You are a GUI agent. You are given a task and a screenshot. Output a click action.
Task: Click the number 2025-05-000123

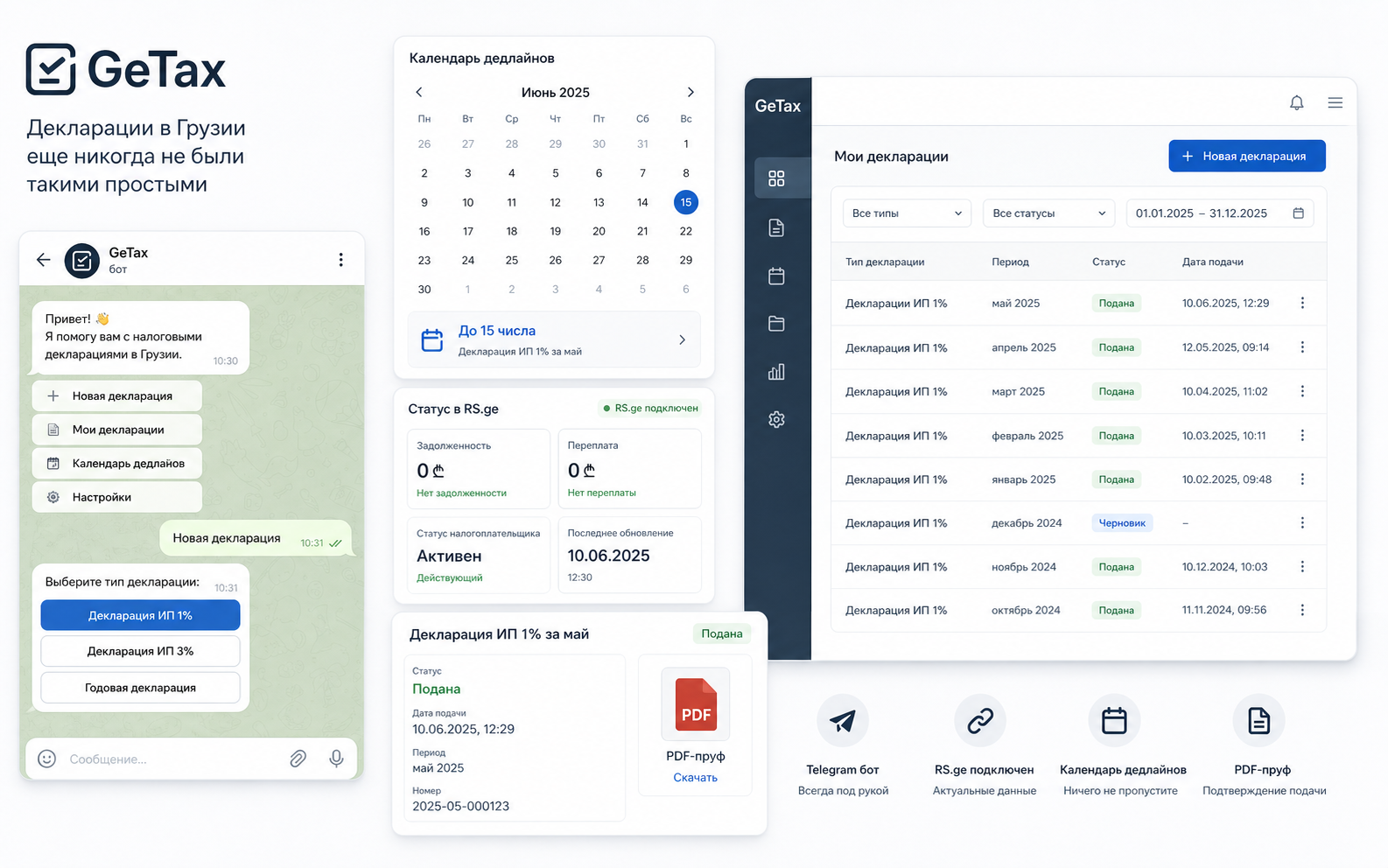coord(460,806)
